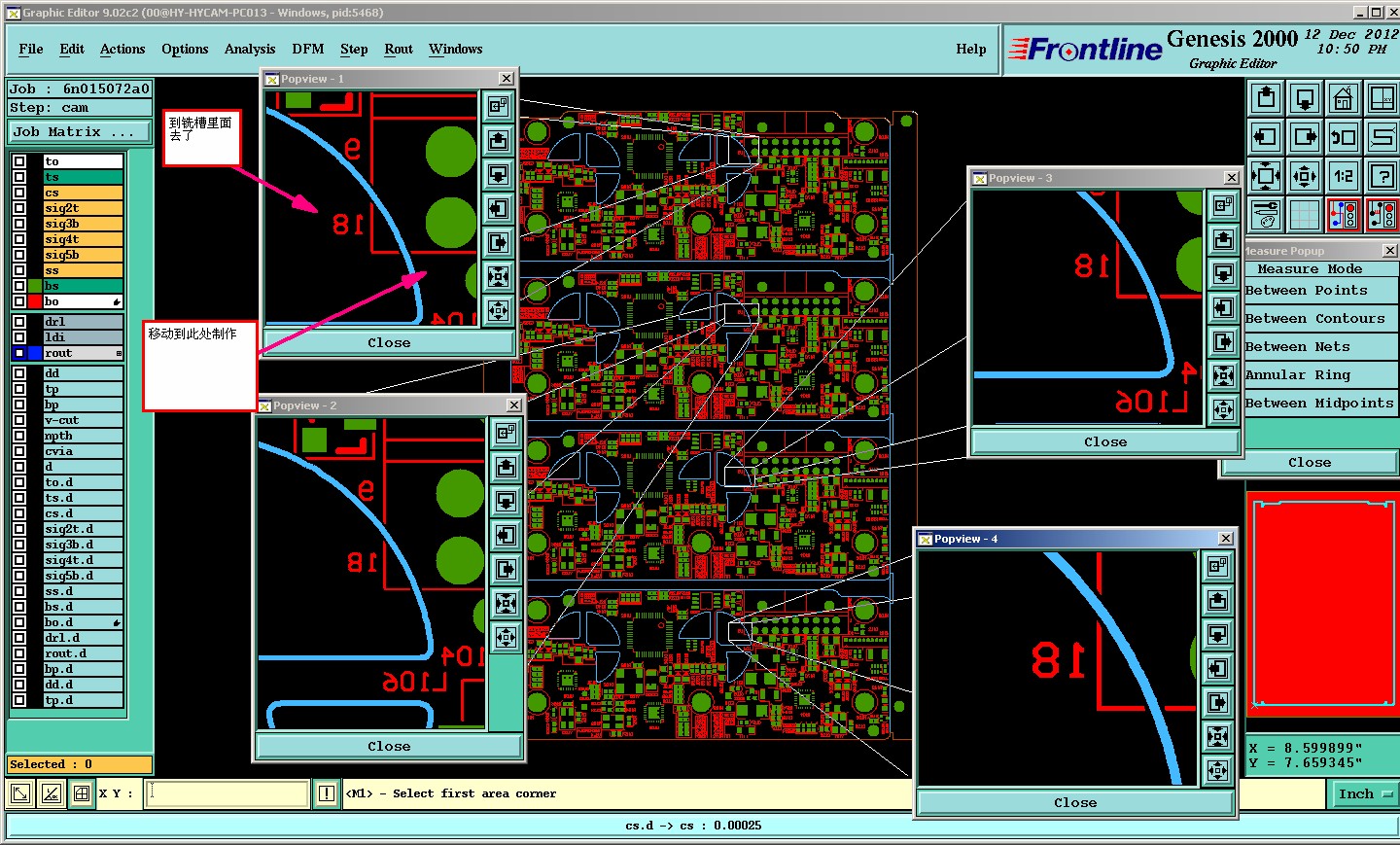Screen dimensions: 1400x845
Task: Open the File menu
Action: (x=31, y=49)
